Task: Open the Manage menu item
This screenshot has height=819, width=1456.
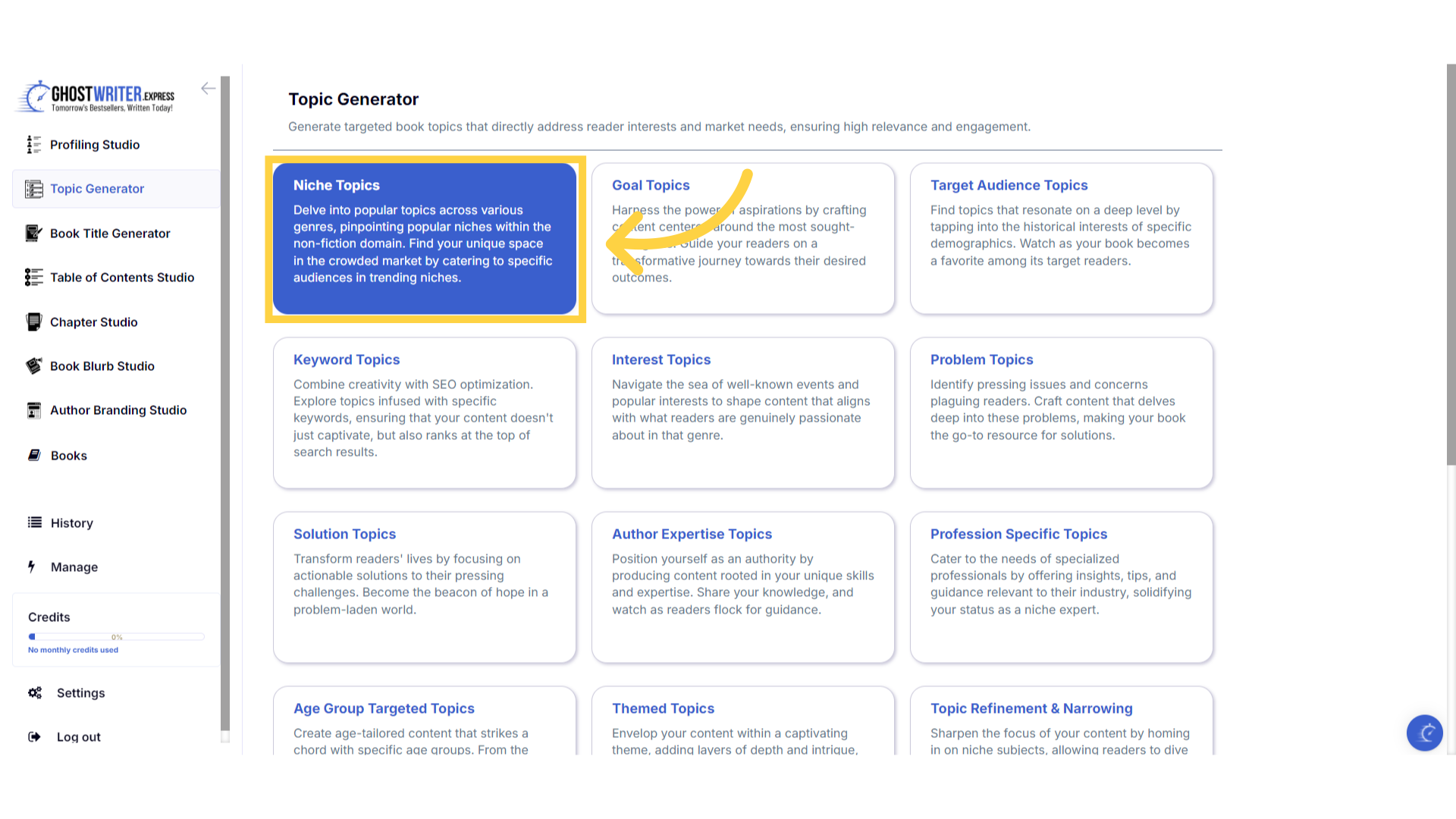Action: pyautogui.click(x=74, y=566)
